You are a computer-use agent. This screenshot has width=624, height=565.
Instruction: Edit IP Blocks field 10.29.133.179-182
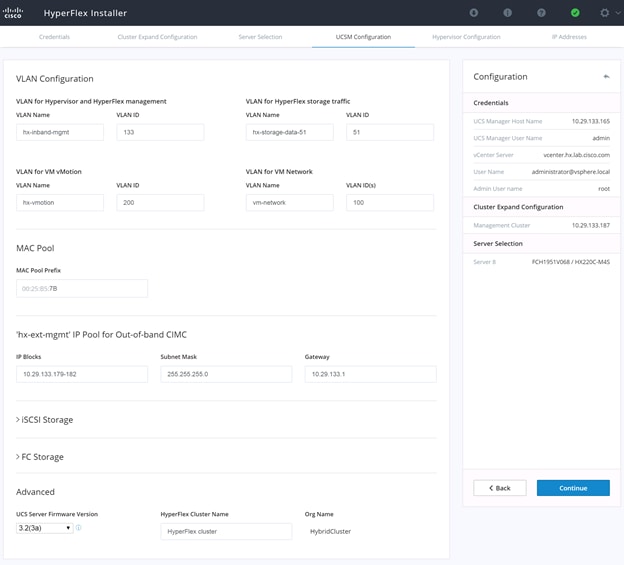coord(82,374)
